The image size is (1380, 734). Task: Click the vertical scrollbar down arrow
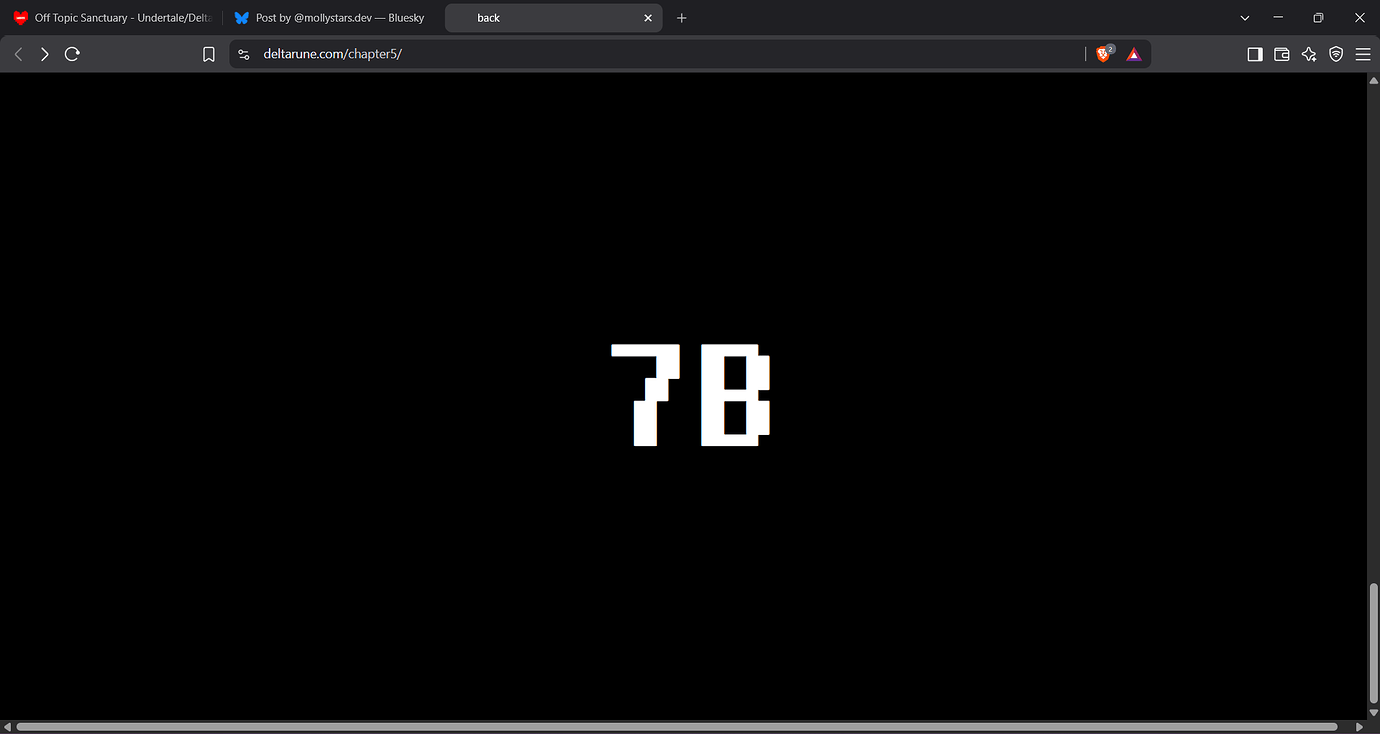click(x=1373, y=712)
